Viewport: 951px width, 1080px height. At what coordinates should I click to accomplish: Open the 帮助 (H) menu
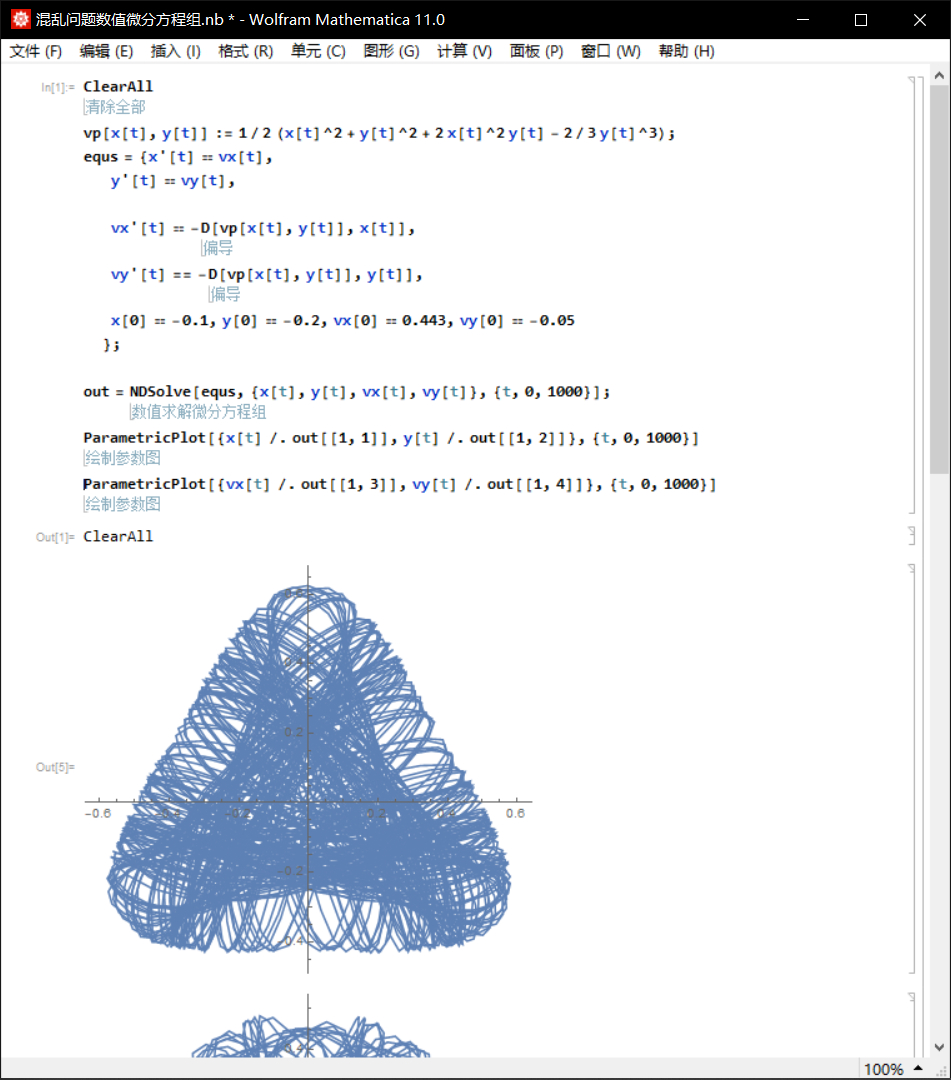click(686, 52)
